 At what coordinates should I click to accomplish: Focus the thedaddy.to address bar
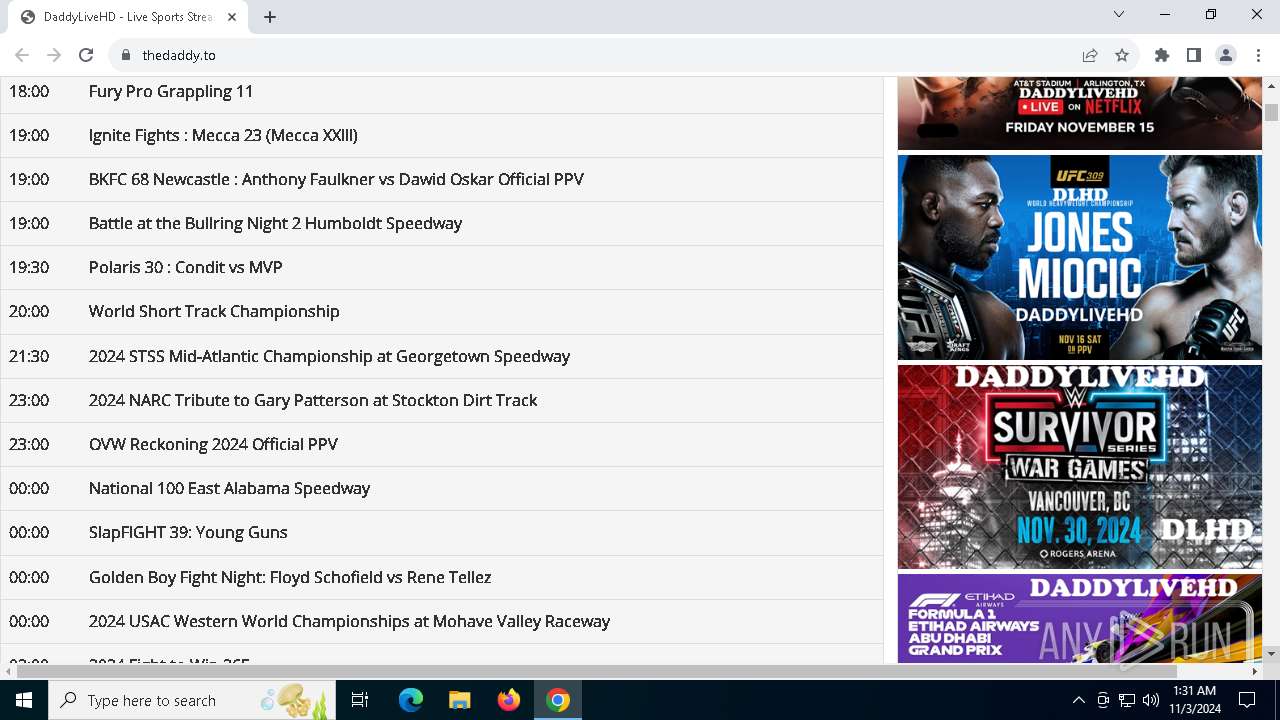[600, 55]
